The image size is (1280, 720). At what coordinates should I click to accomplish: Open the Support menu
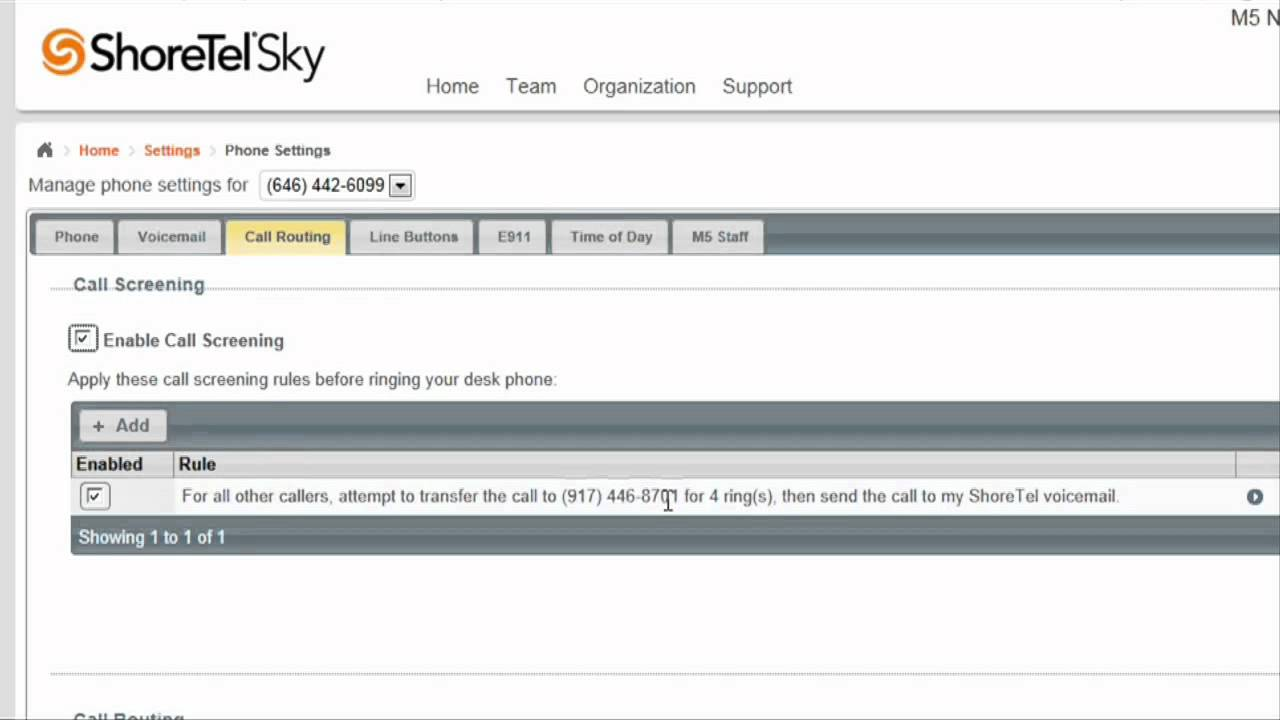757,86
